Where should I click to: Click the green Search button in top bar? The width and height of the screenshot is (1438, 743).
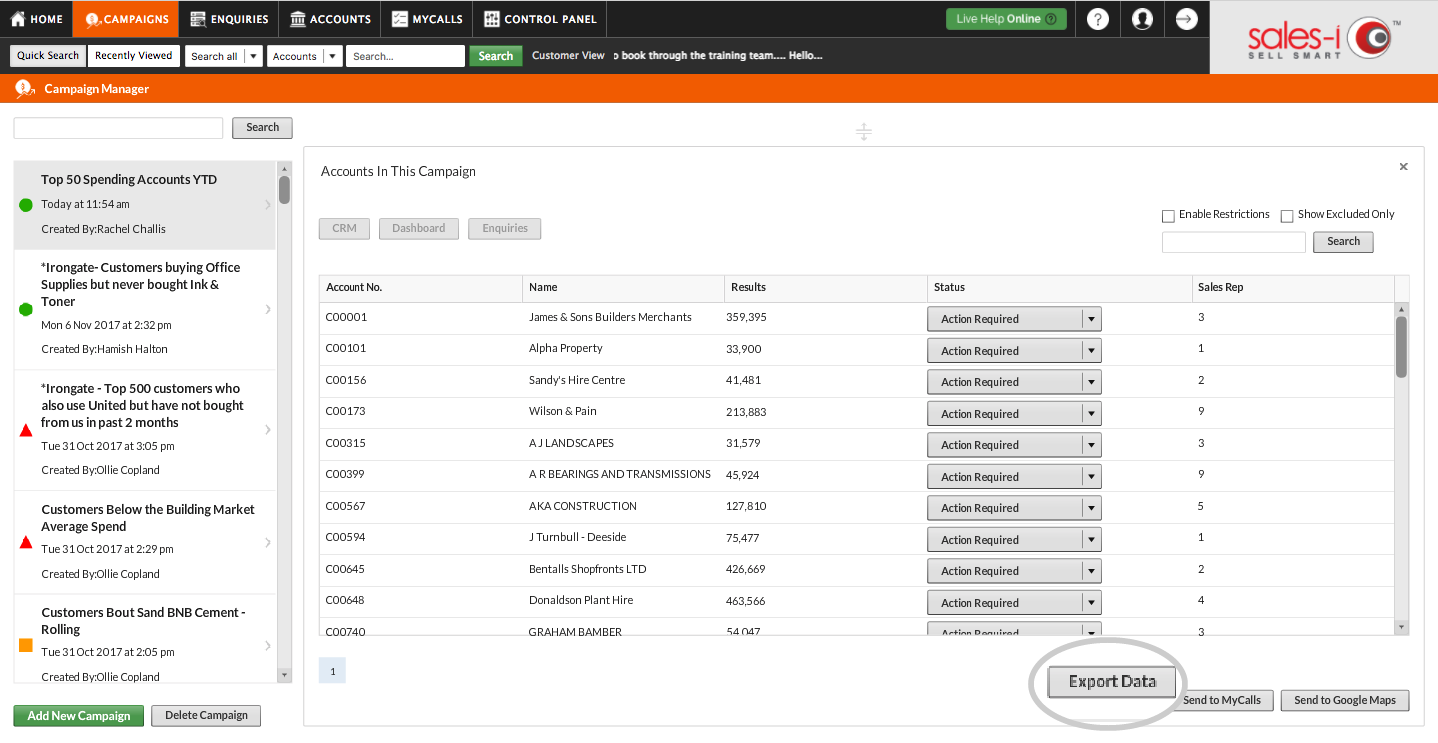[x=496, y=56]
